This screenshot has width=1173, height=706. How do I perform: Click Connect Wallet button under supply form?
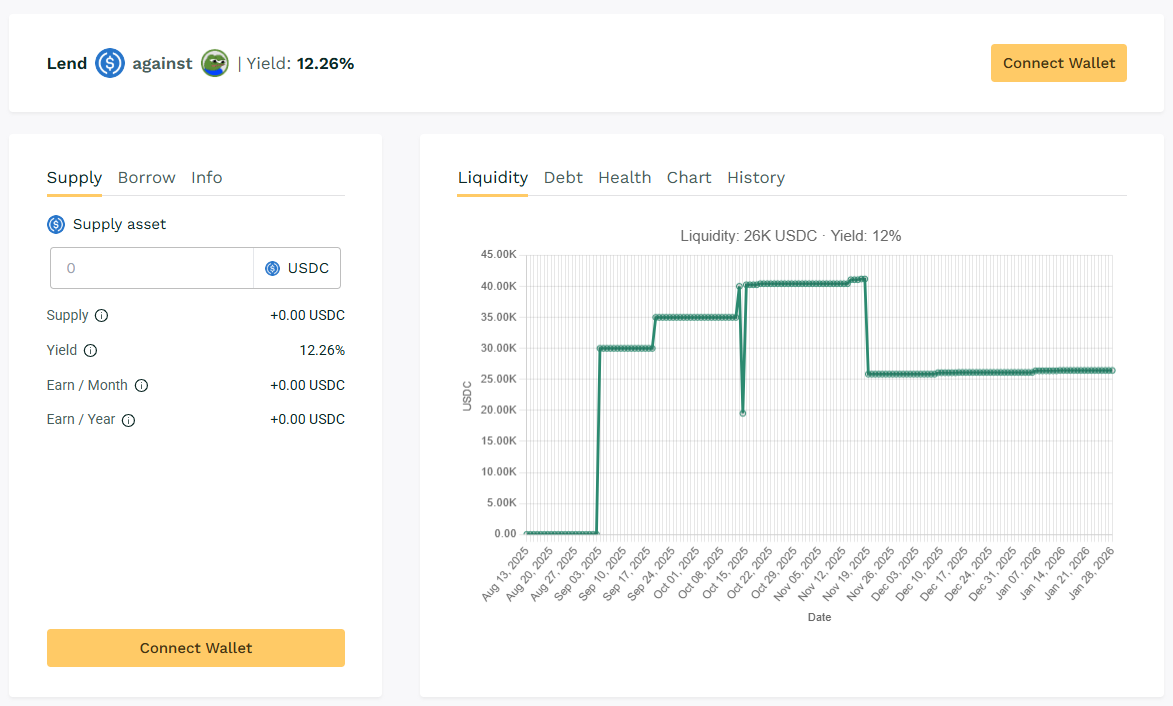196,648
